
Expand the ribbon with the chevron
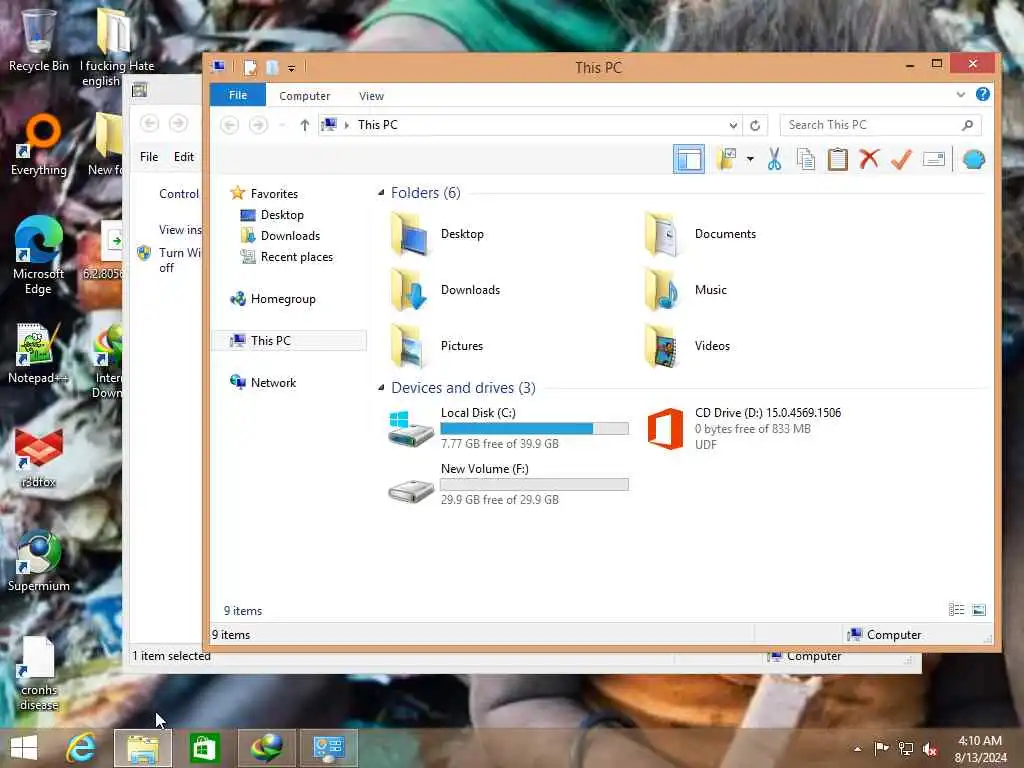coord(961,95)
